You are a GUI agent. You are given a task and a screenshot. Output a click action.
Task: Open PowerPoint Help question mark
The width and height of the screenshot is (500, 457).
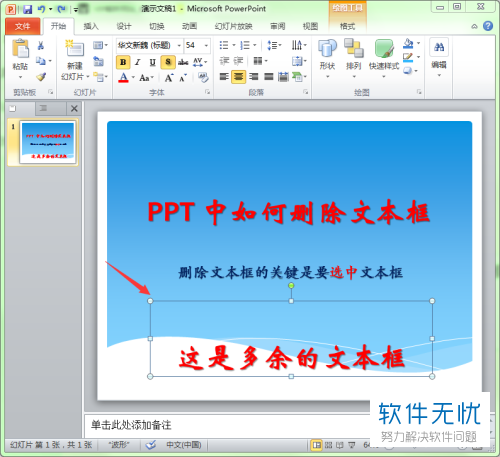click(488, 26)
